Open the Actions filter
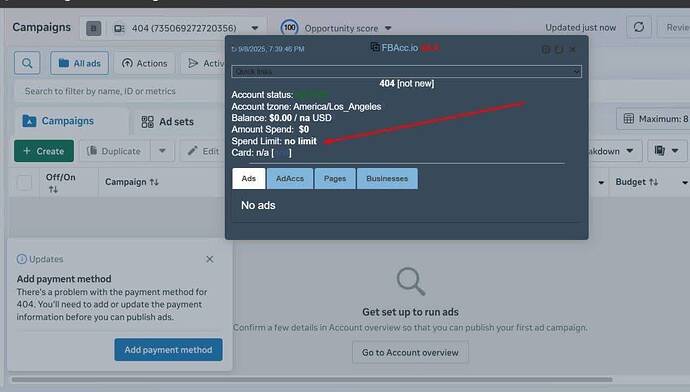The width and height of the screenshot is (690, 392). pyautogui.click(x=145, y=63)
